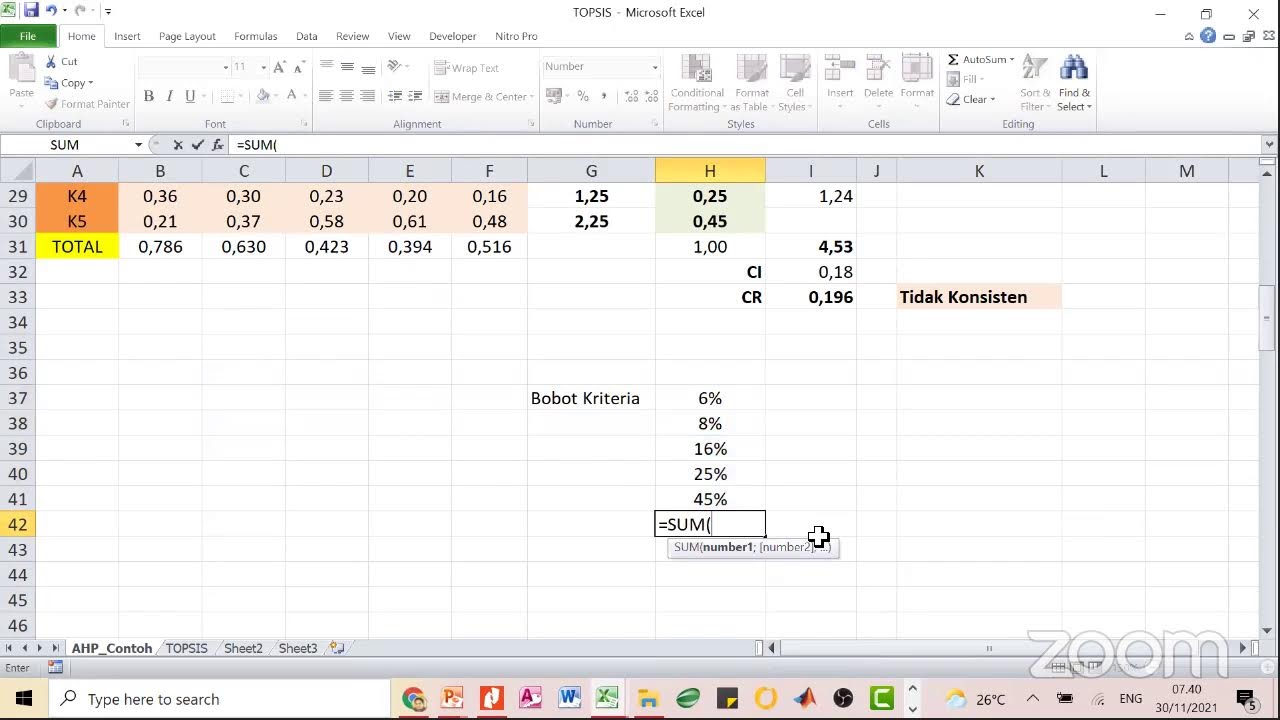This screenshot has width=1280, height=720.
Task: Center text horizontally
Action: point(346,96)
